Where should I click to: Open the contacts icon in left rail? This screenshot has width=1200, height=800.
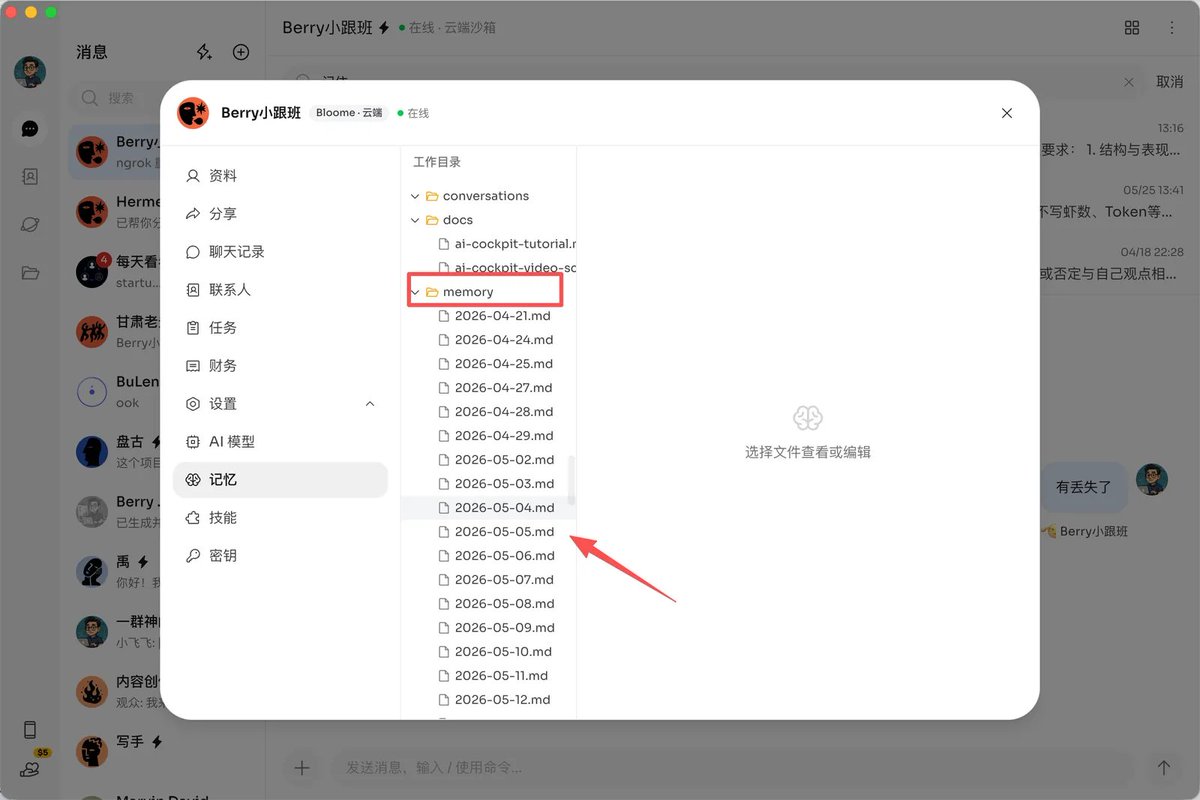tap(30, 176)
